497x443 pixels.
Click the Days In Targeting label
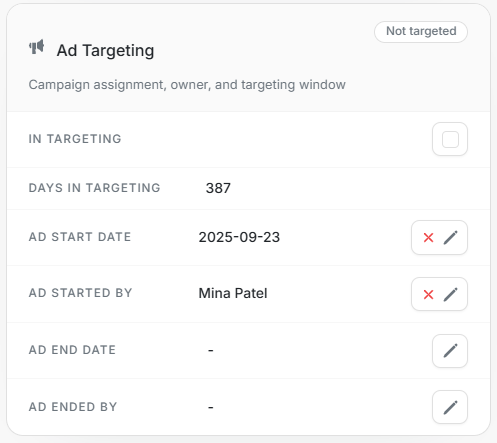point(94,188)
